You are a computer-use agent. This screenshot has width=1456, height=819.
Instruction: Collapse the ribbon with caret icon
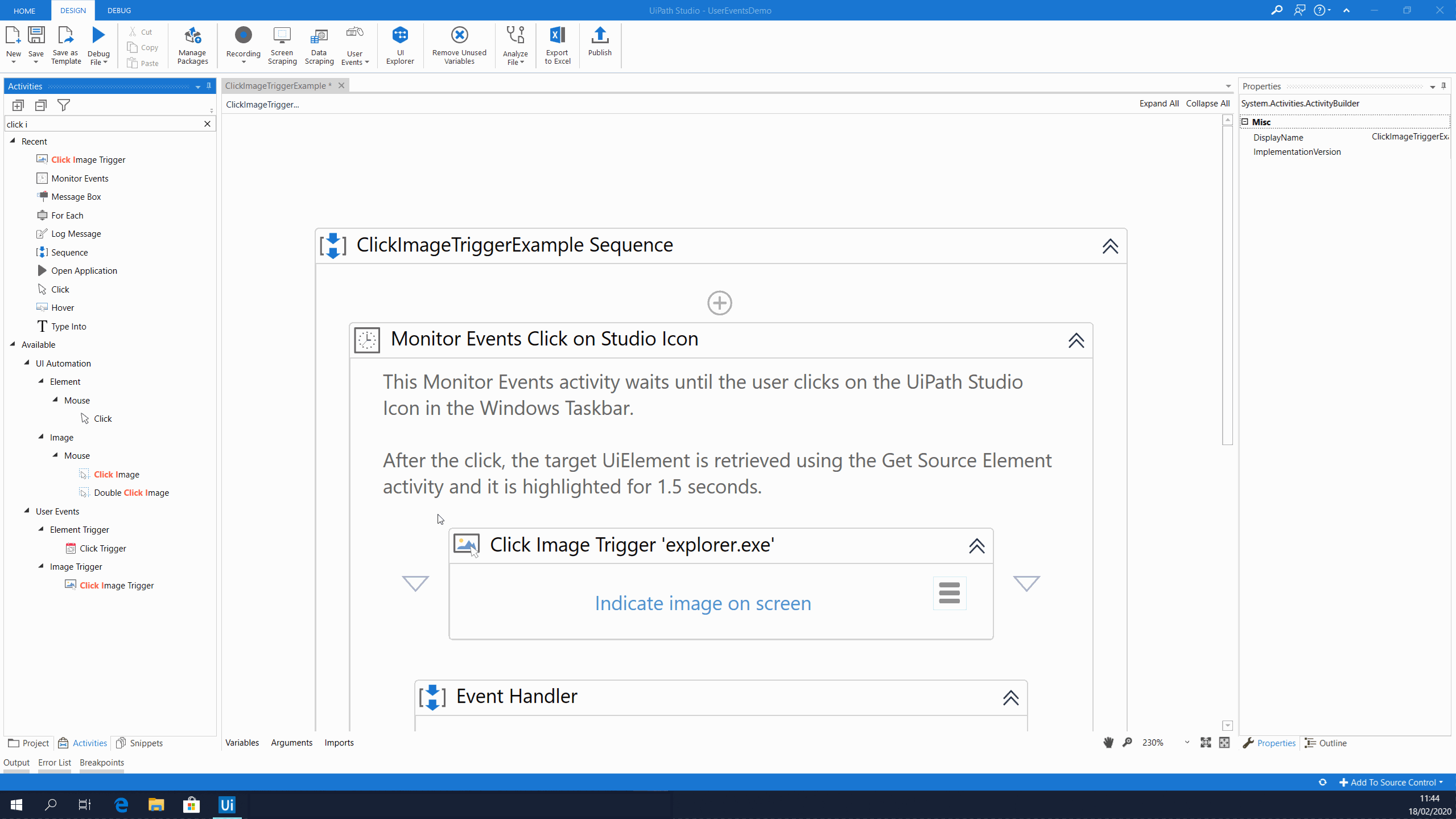[x=1346, y=10]
